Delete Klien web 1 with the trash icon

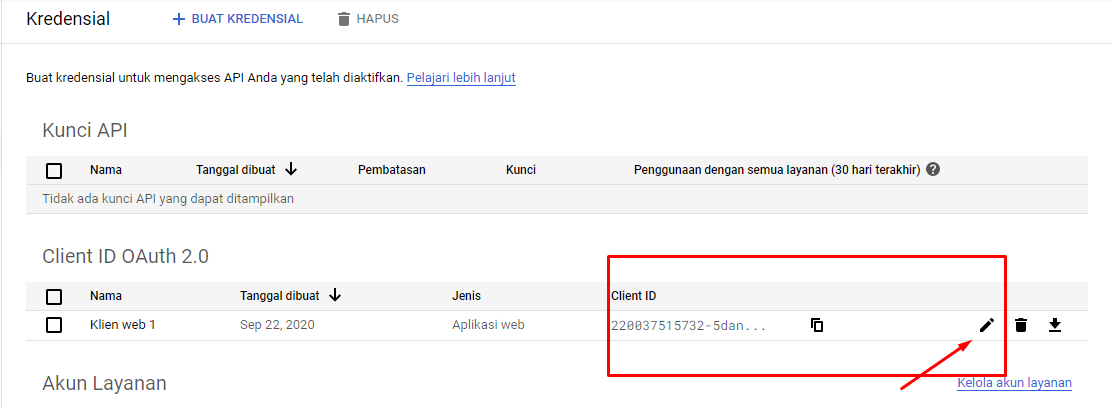click(x=1021, y=325)
